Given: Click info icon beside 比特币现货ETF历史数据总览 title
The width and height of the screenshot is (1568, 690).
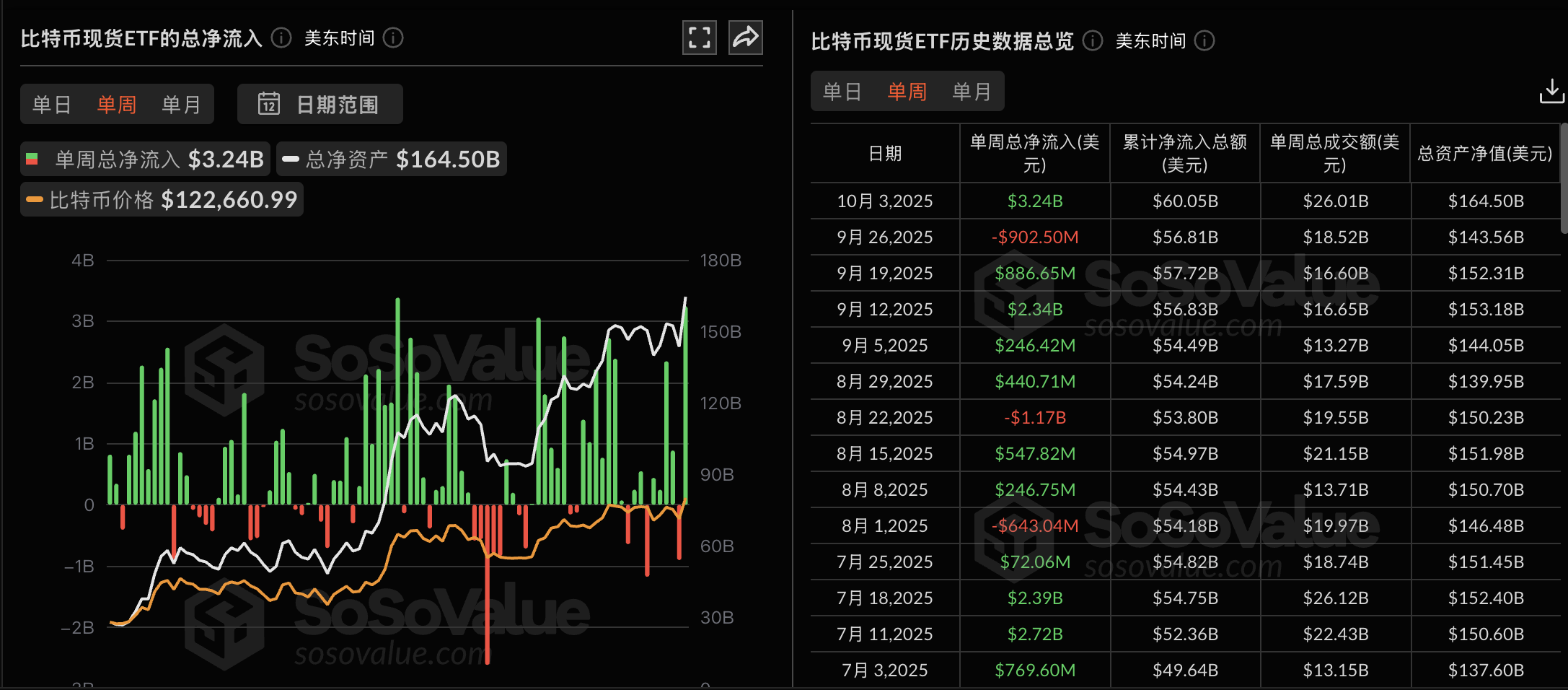Looking at the screenshot, I should [1093, 41].
